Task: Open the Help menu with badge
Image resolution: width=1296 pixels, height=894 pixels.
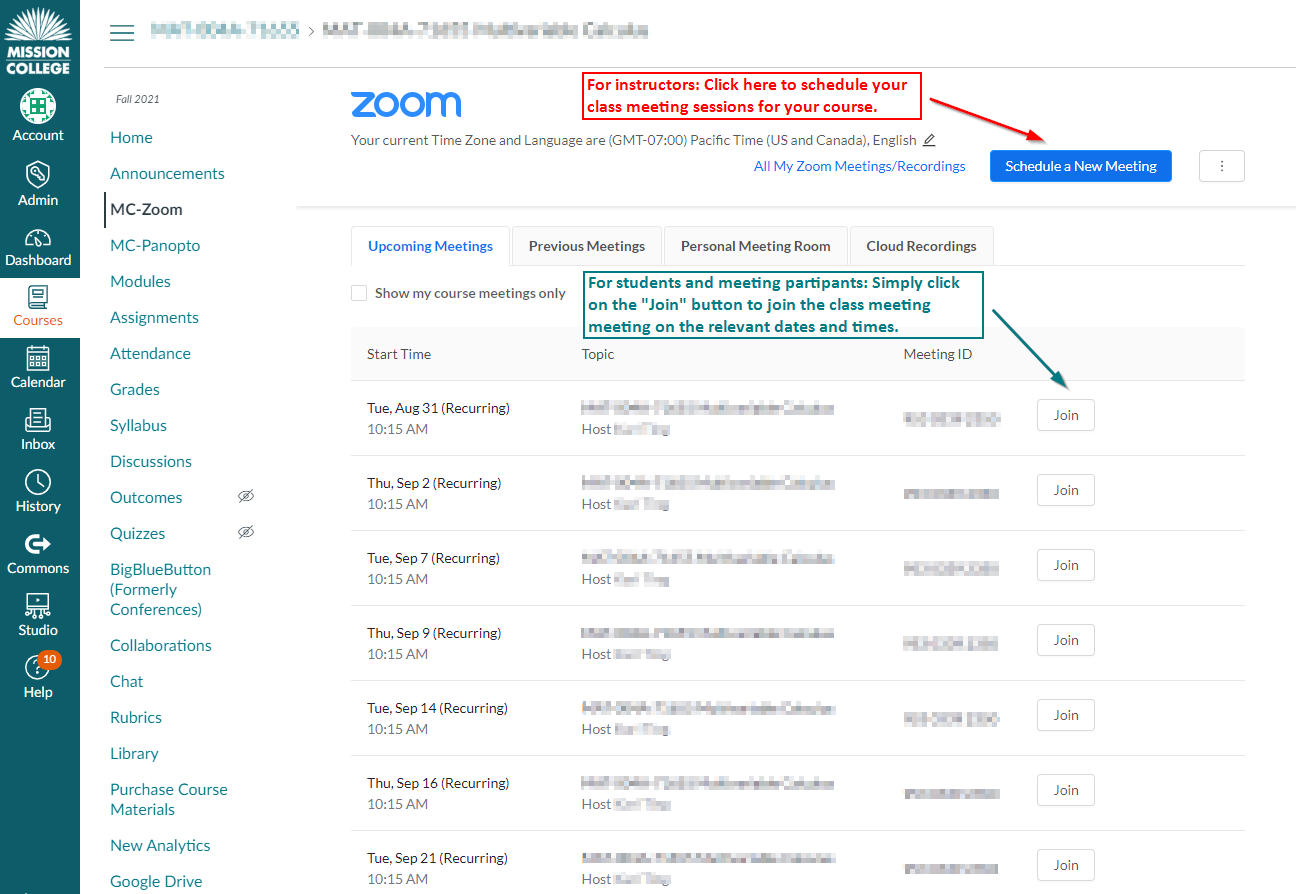Action: (x=38, y=676)
